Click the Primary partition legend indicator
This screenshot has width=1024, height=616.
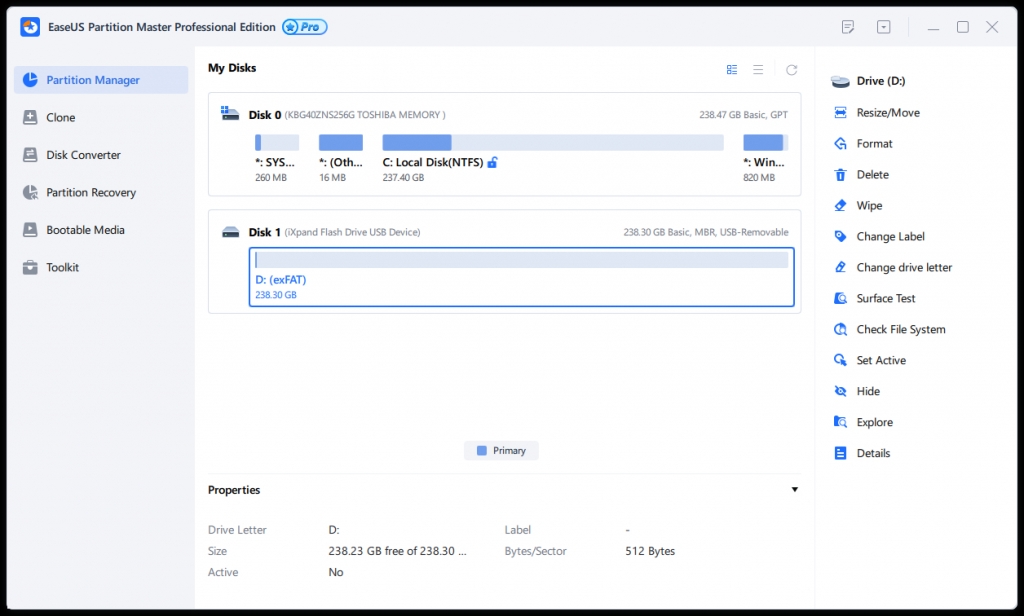(x=501, y=450)
